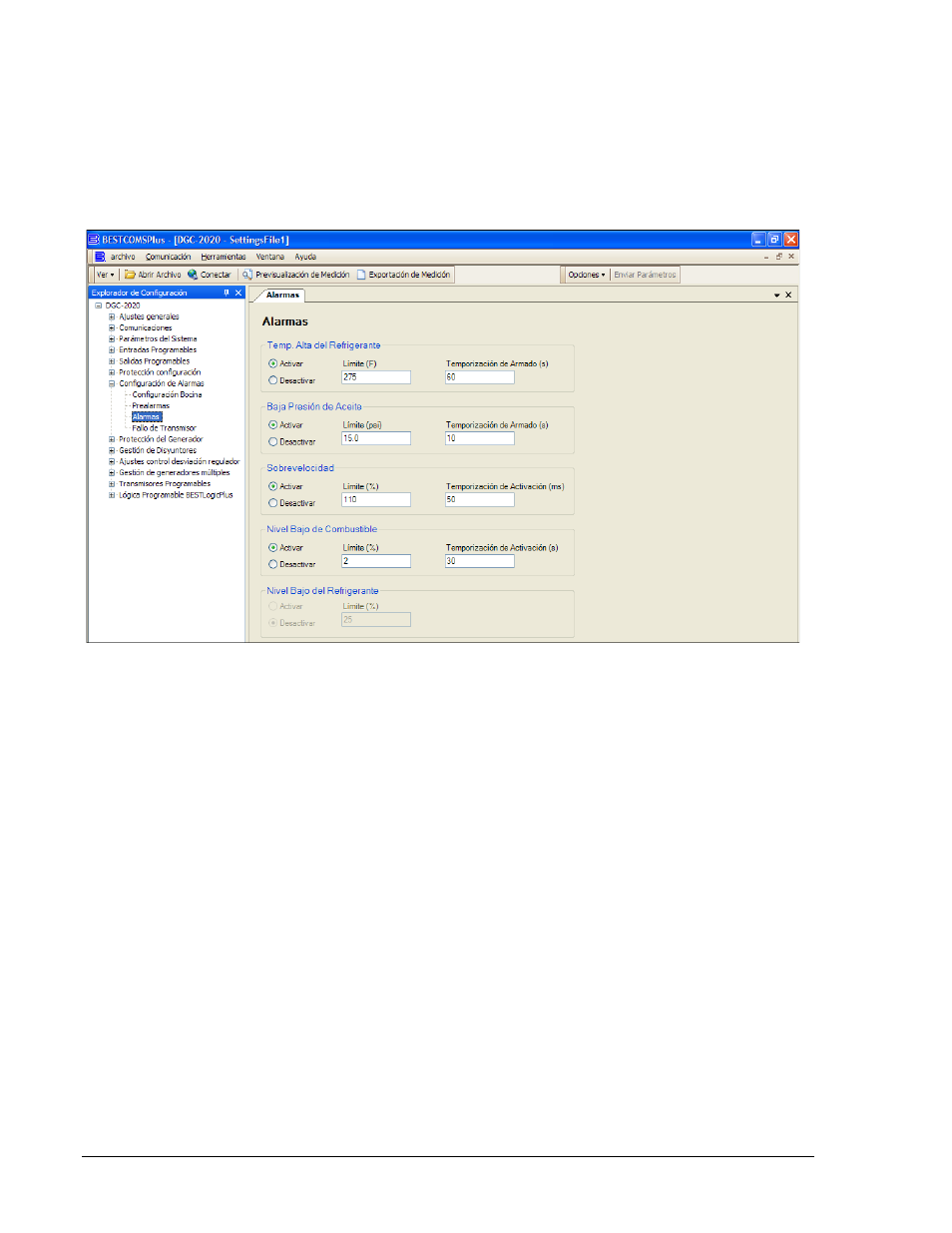The image size is (952, 1233).
Task: Click the Límite (psi) field showing 15.0
Action: pyautogui.click(x=376, y=438)
